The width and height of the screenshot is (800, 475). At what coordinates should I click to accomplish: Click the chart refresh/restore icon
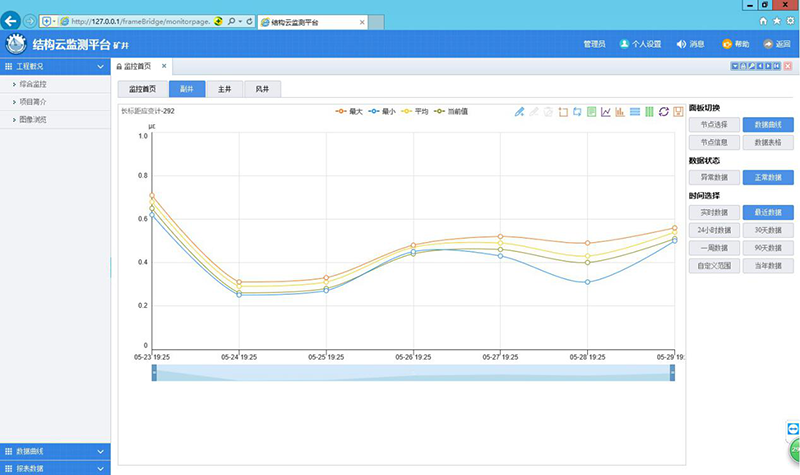click(x=664, y=112)
